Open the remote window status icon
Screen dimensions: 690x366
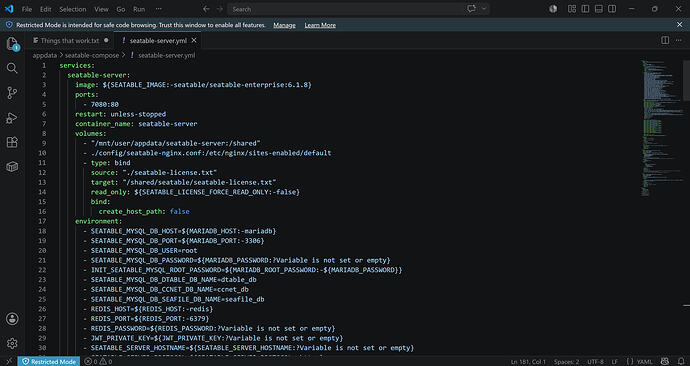pyautogui.click(x=9, y=362)
